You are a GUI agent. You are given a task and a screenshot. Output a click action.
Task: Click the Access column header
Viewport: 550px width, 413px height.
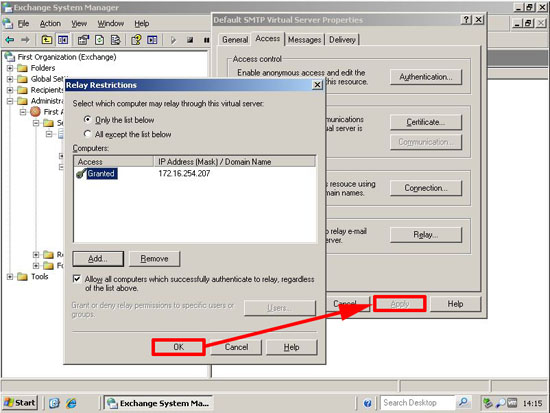pyautogui.click(x=114, y=162)
